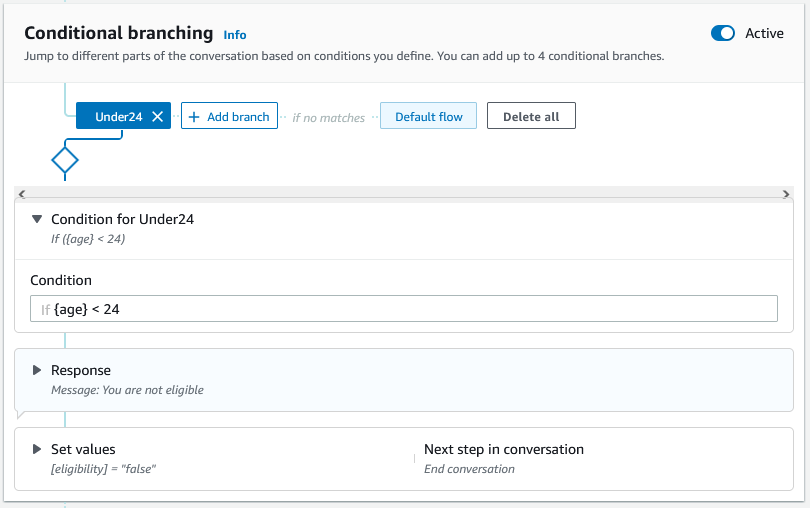Viewport: 810px width, 508px height.
Task: Click the Delete all button
Action: click(x=530, y=117)
